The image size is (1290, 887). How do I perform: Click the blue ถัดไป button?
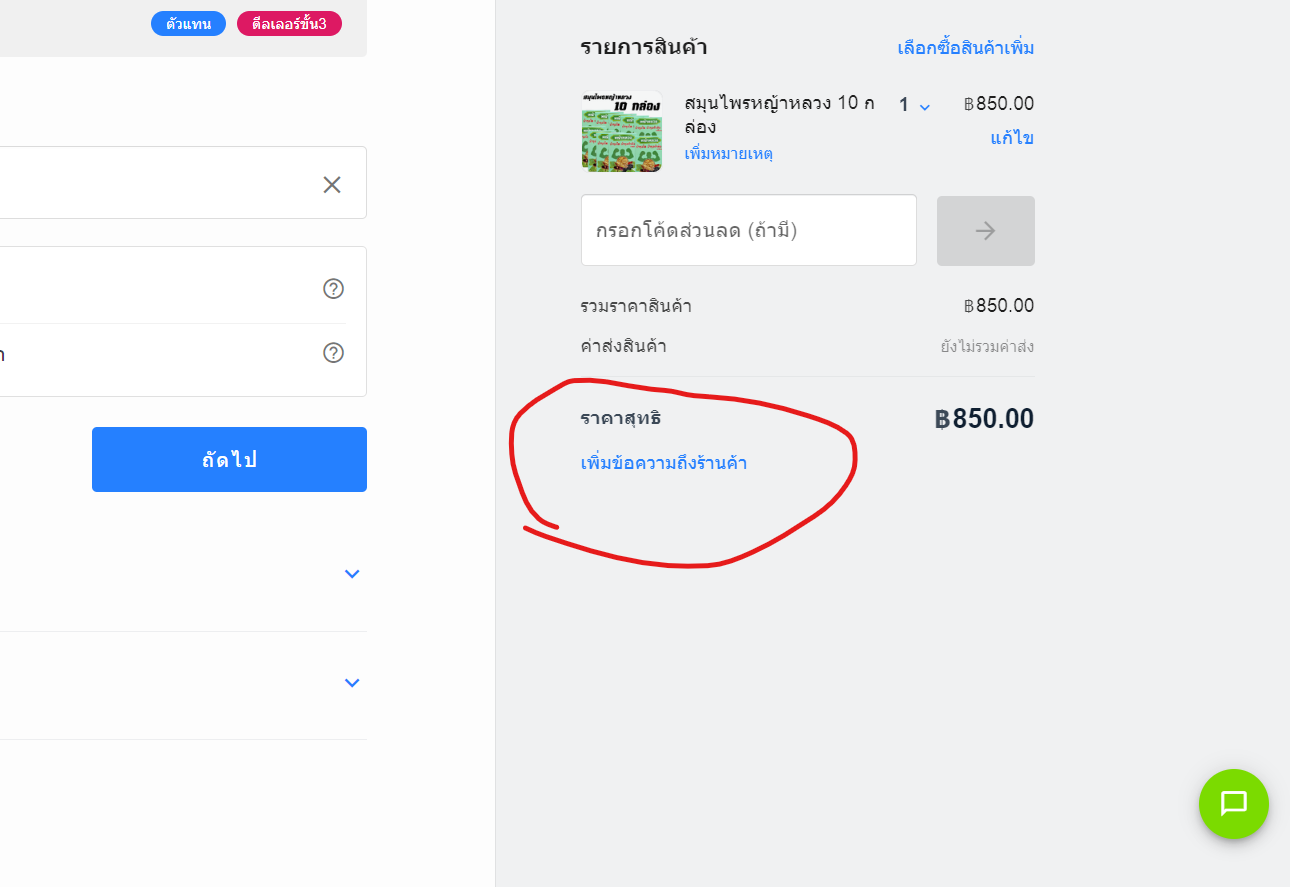pos(229,459)
